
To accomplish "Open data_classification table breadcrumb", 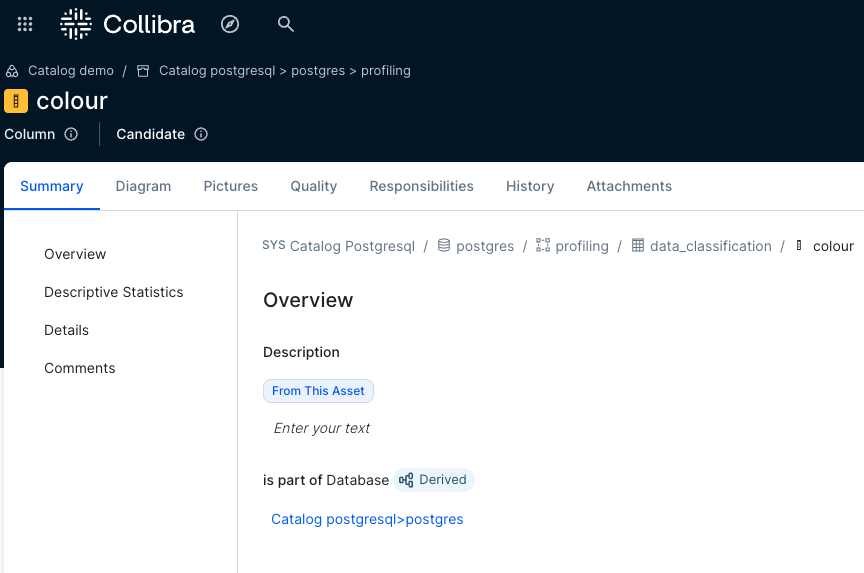I will point(710,246).
